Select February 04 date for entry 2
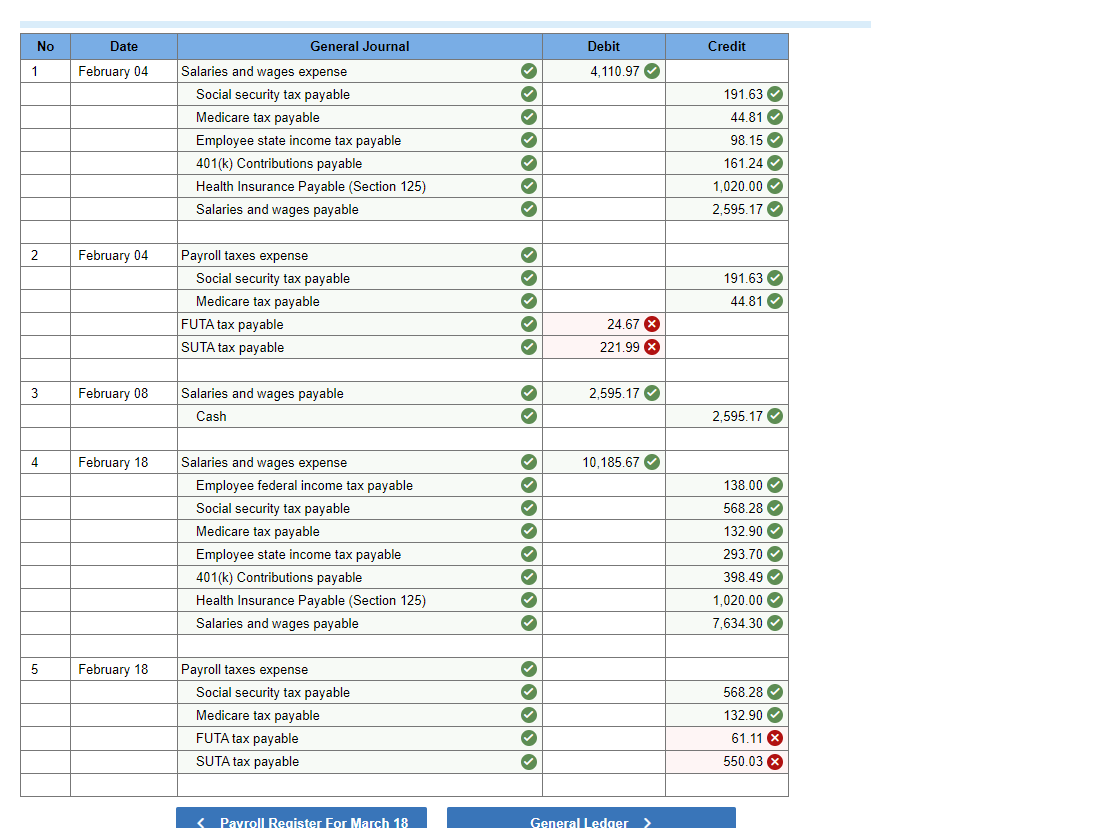Viewport: 1117px width, 833px height. (x=113, y=255)
